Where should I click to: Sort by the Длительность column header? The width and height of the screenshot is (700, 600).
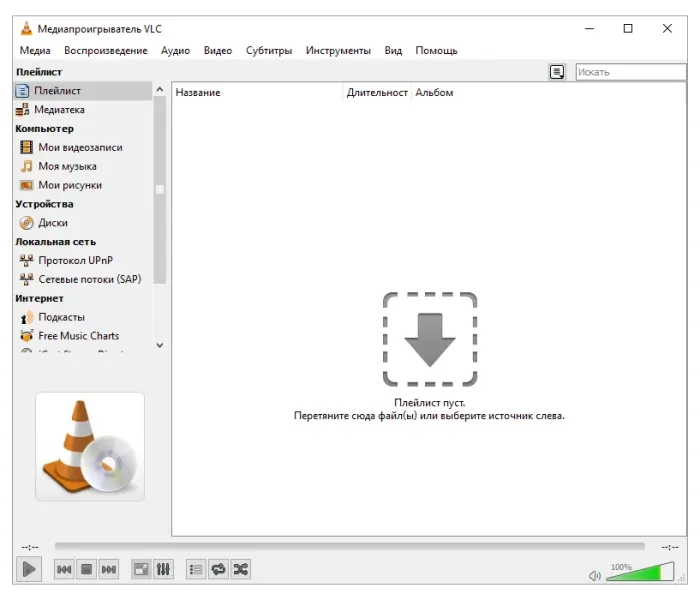pos(377,92)
